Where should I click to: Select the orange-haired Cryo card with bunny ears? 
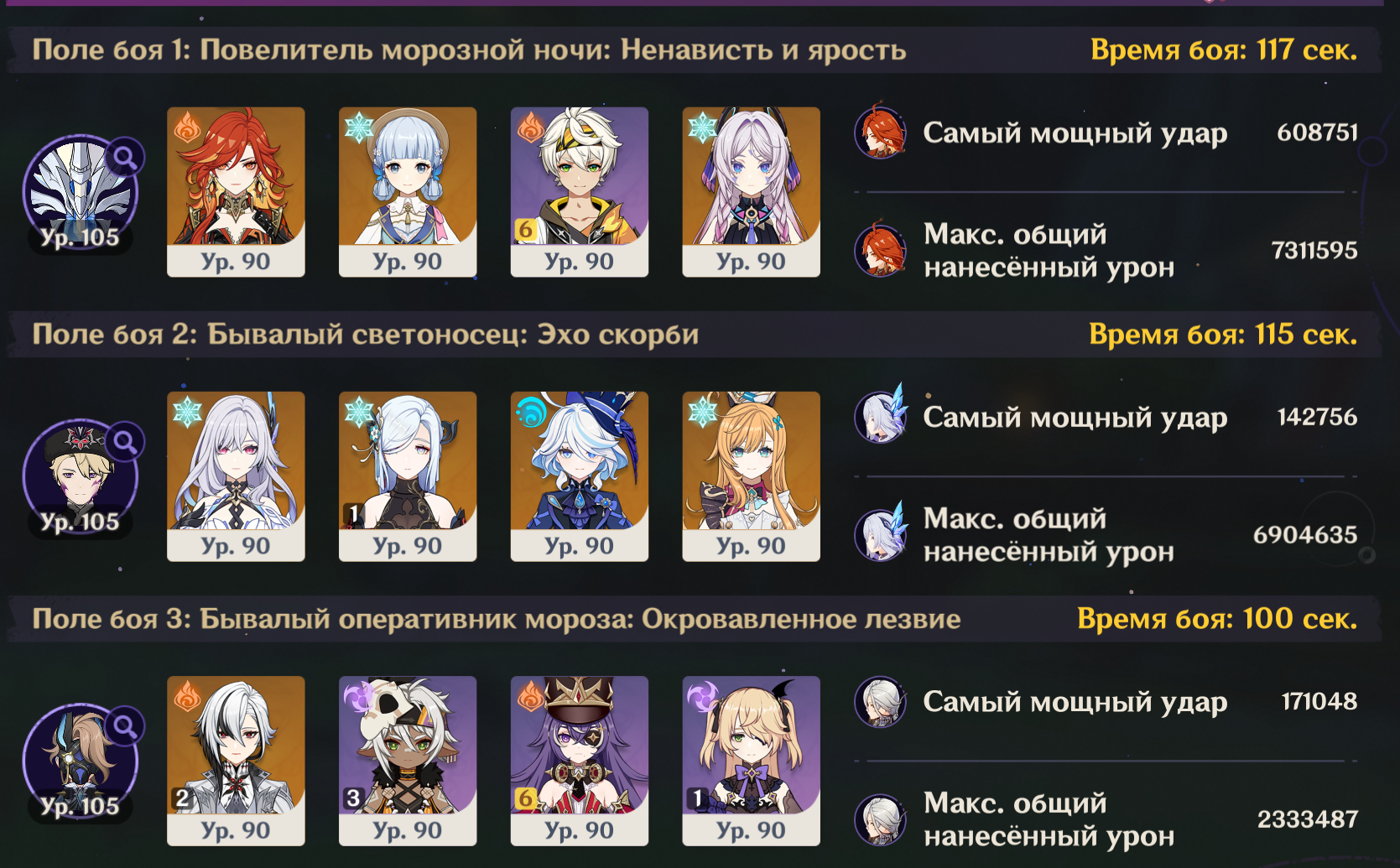tap(752, 476)
